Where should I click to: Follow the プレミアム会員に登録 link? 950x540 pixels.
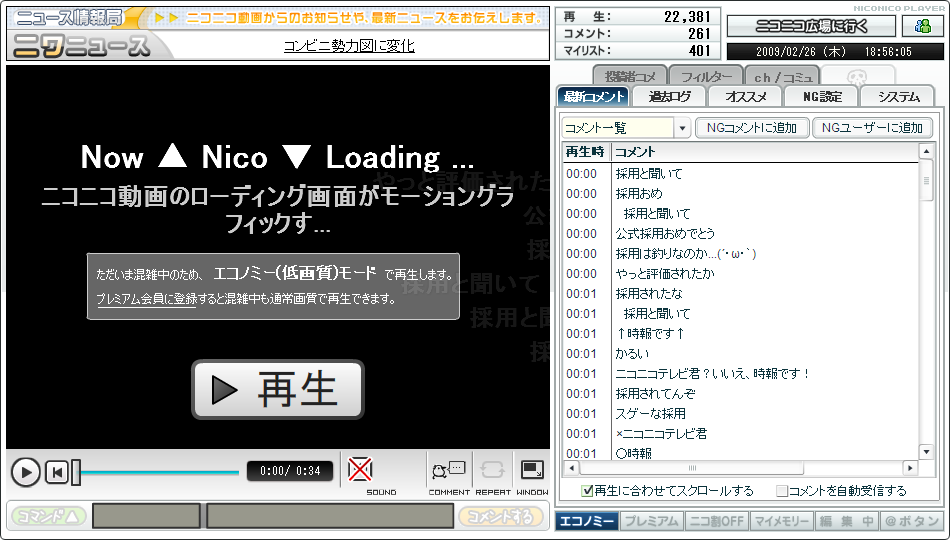click(146, 299)
